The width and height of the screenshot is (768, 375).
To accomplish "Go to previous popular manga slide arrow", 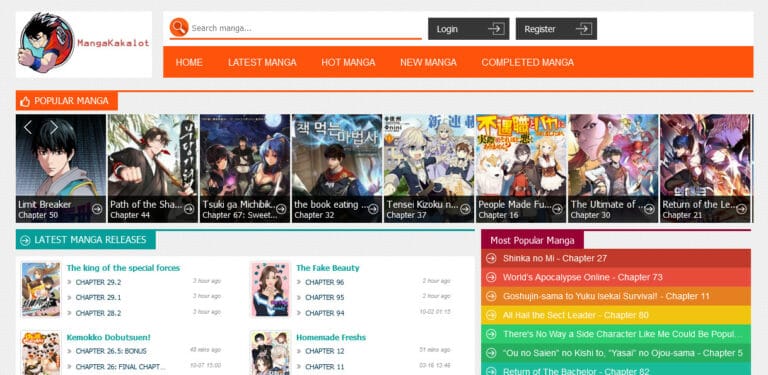I will [x=28, y=127].
